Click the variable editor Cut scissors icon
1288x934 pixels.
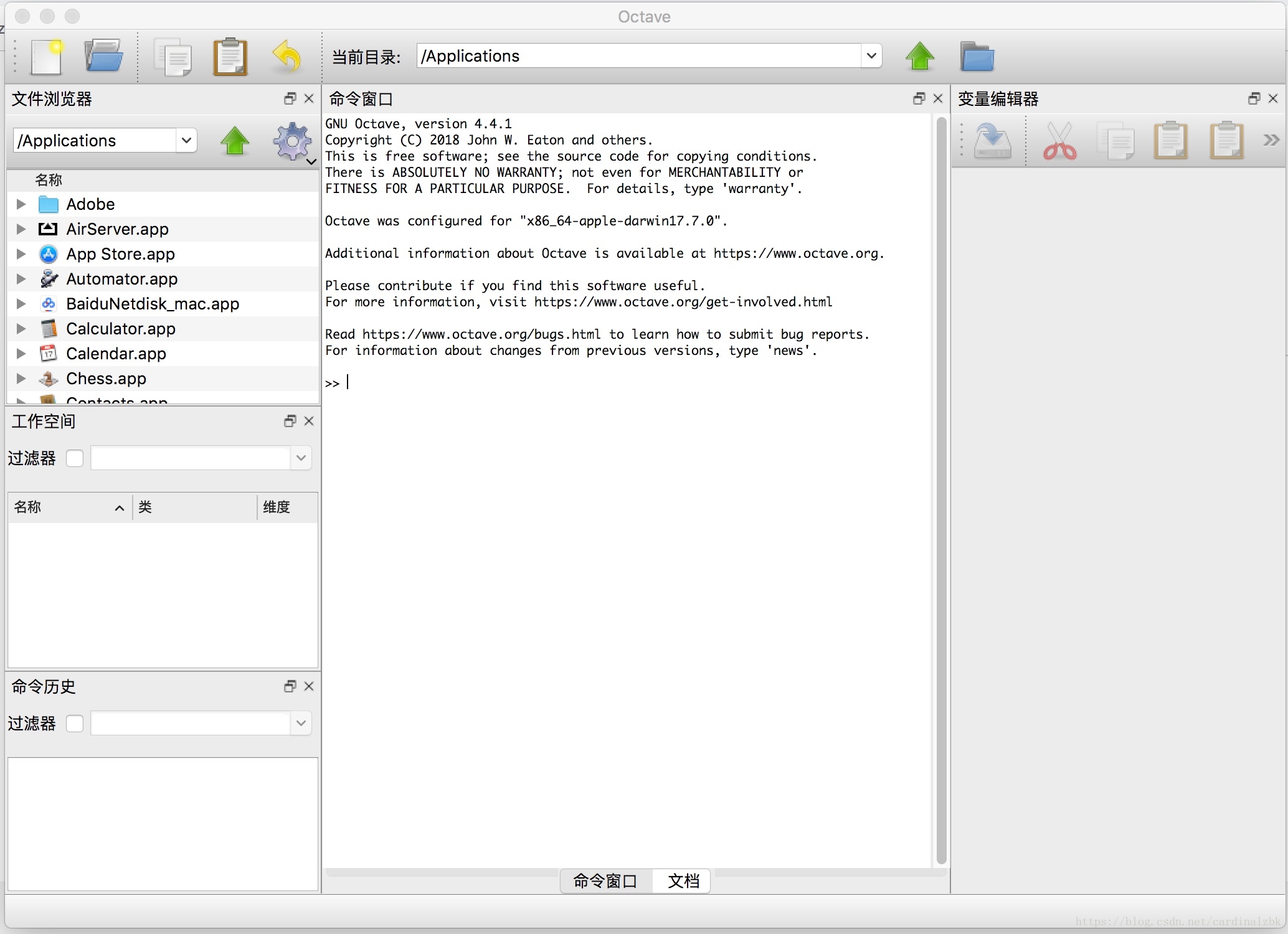click(1059, 141)
